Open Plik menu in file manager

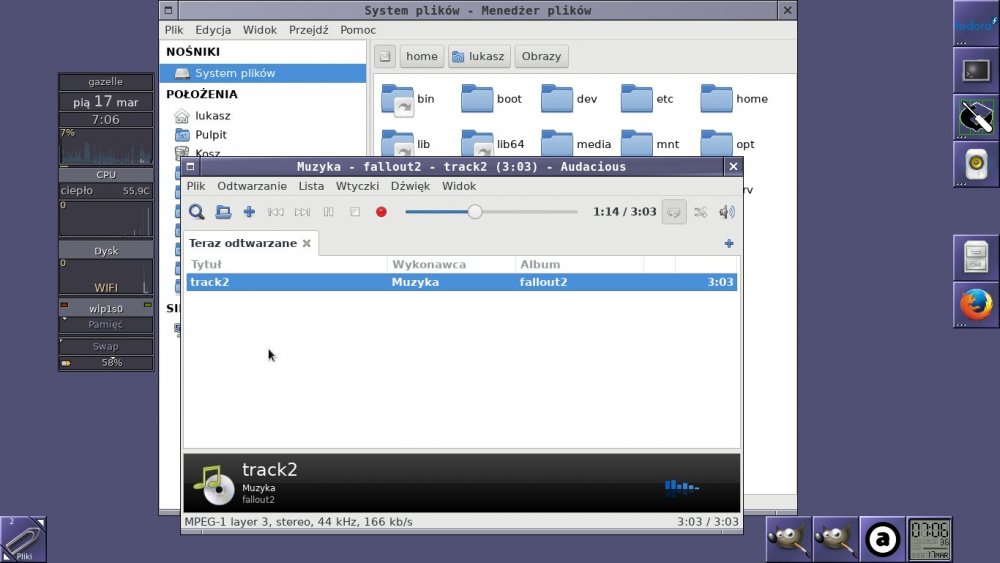pyautogui.click(x=173, y=30)
